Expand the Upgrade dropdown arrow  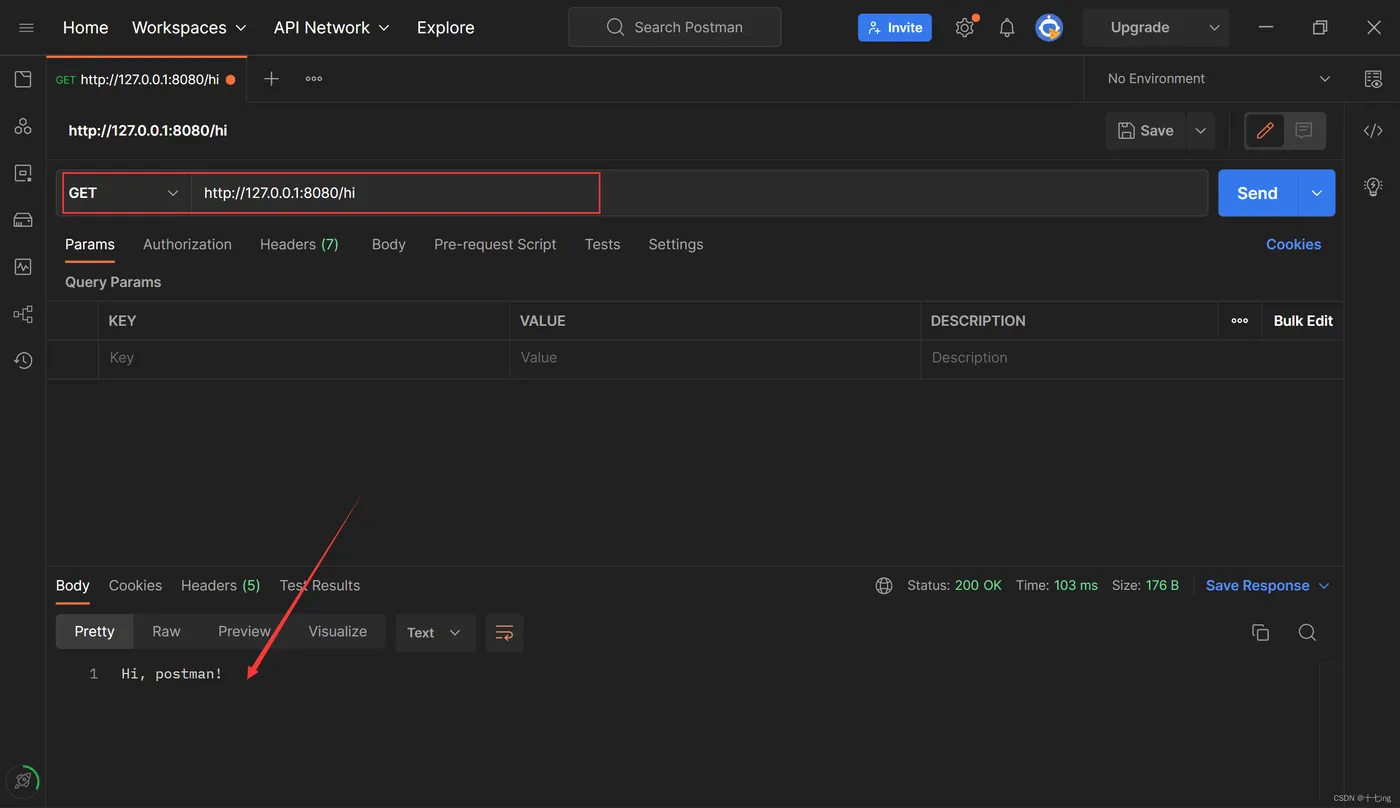(1214, 28)
